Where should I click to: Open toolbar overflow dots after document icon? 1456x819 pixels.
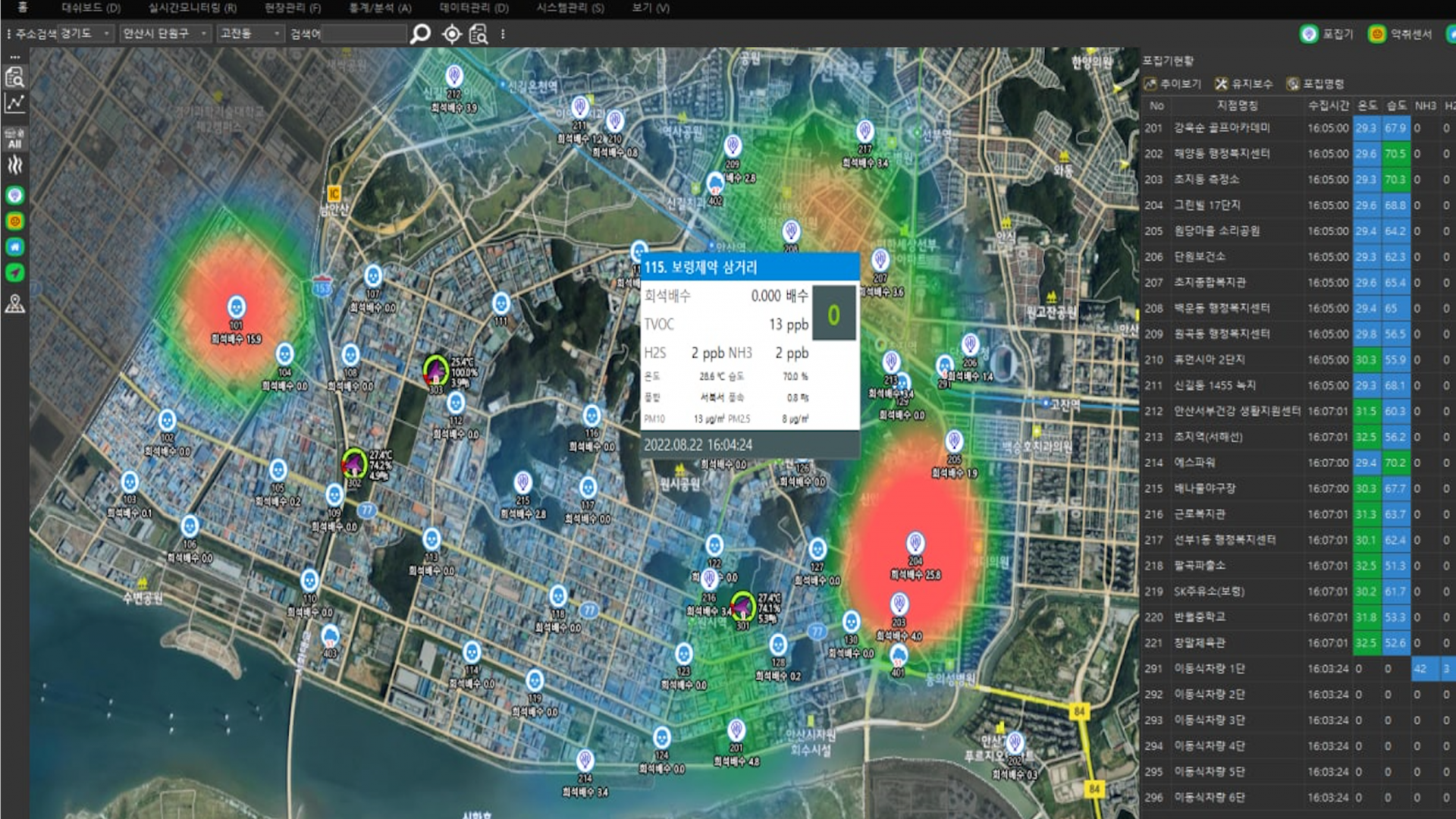point(503,34)
